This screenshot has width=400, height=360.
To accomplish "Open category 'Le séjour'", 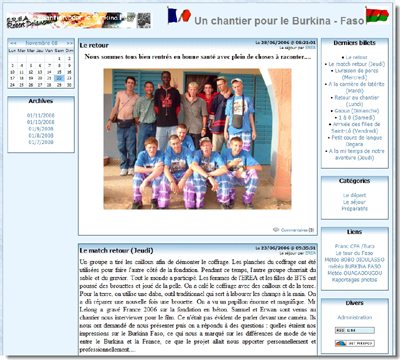I will [x=354, y=202].
